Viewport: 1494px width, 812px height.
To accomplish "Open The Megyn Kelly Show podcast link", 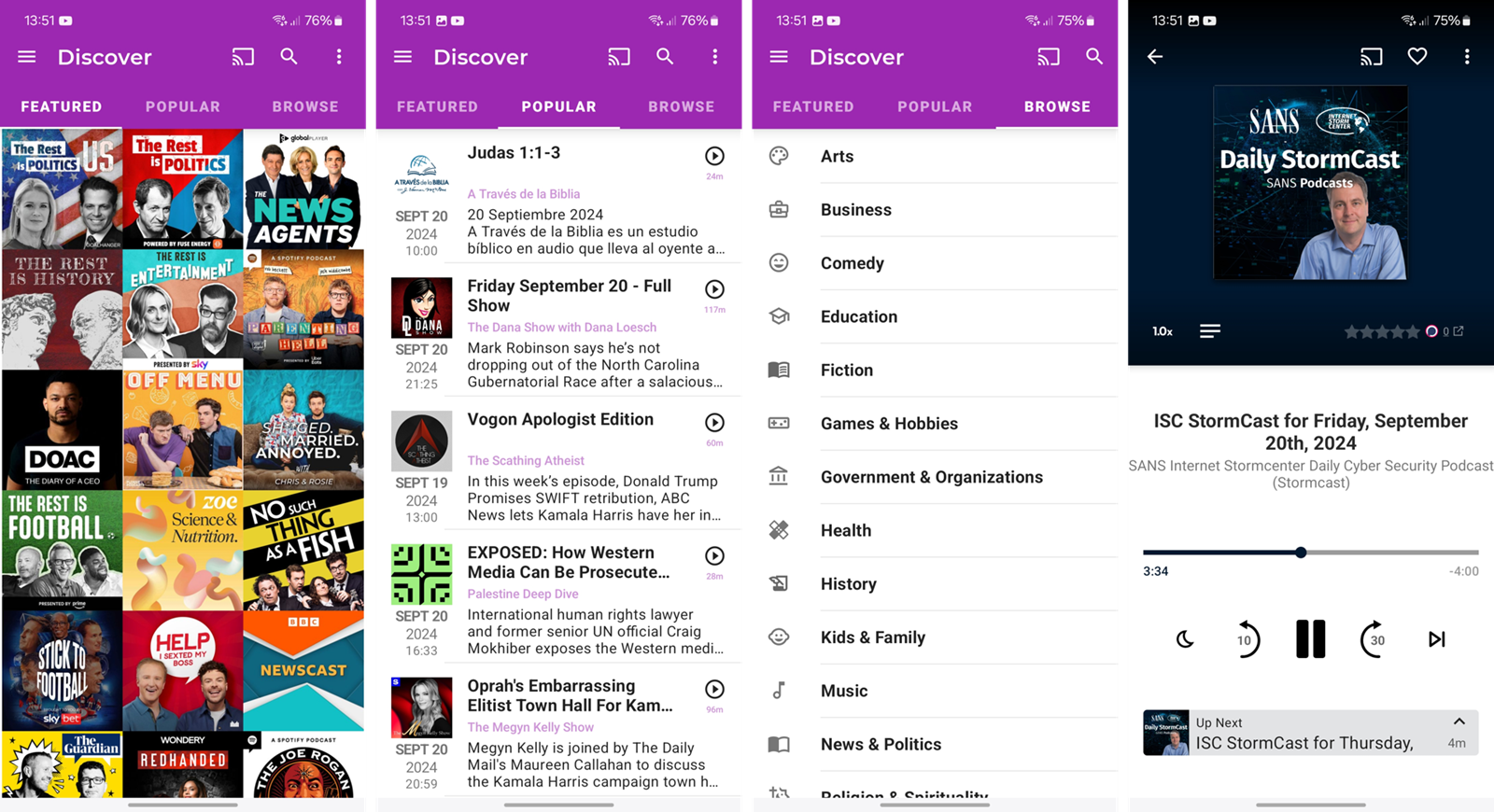I will click(x=530, y=728).
